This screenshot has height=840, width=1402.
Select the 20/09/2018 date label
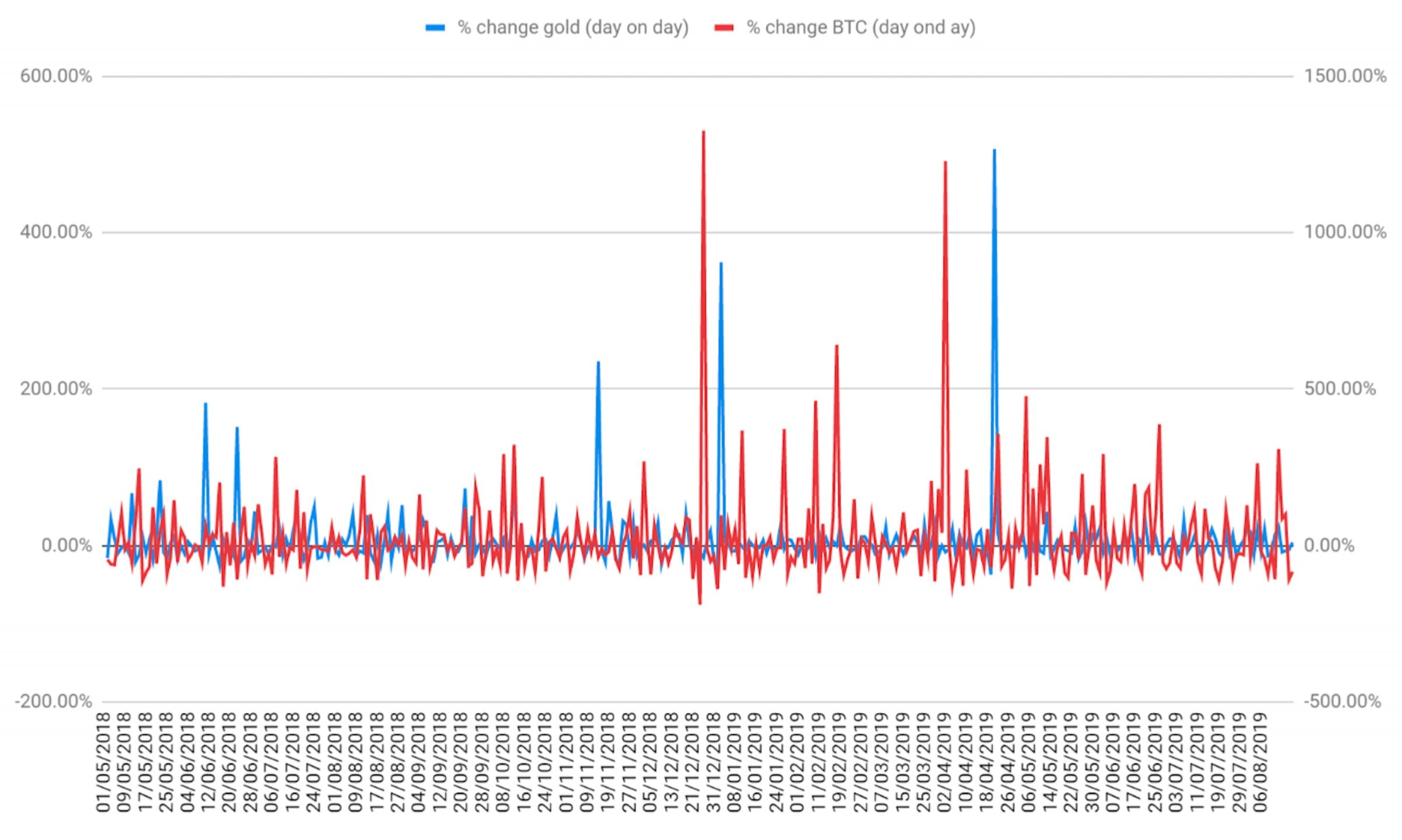[461, 762]
